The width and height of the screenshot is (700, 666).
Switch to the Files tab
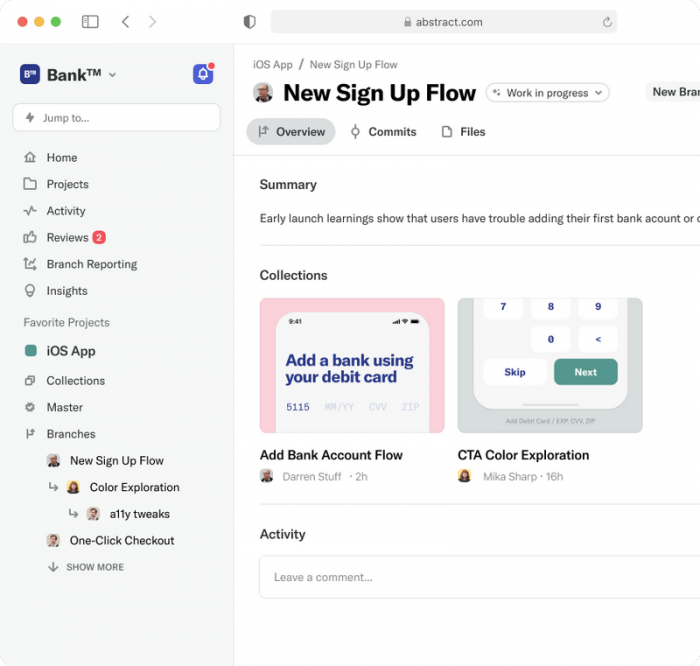pyautogui.click(x=463, y=132)
